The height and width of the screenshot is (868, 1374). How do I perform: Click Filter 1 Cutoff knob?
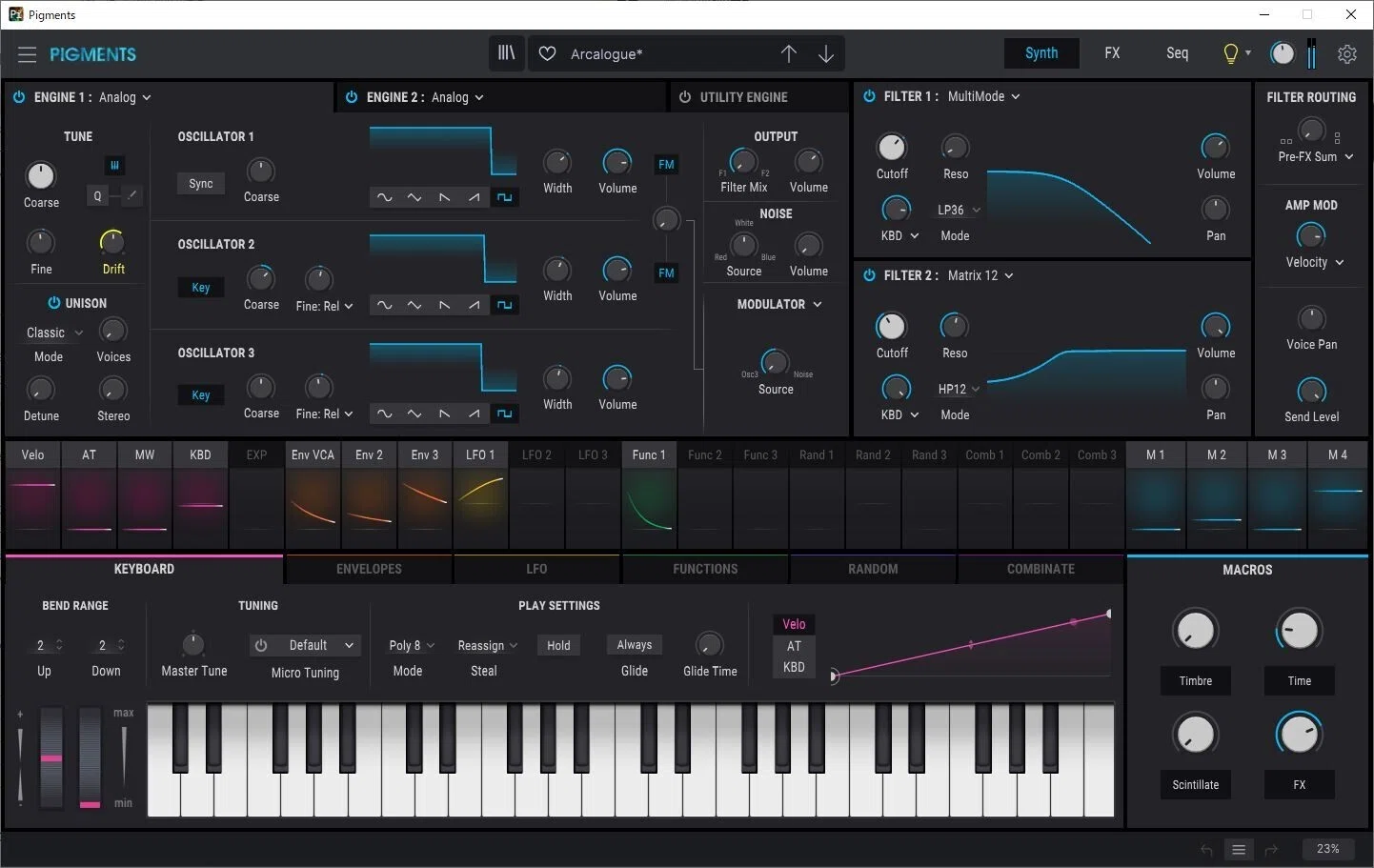[x=891, y=147]
